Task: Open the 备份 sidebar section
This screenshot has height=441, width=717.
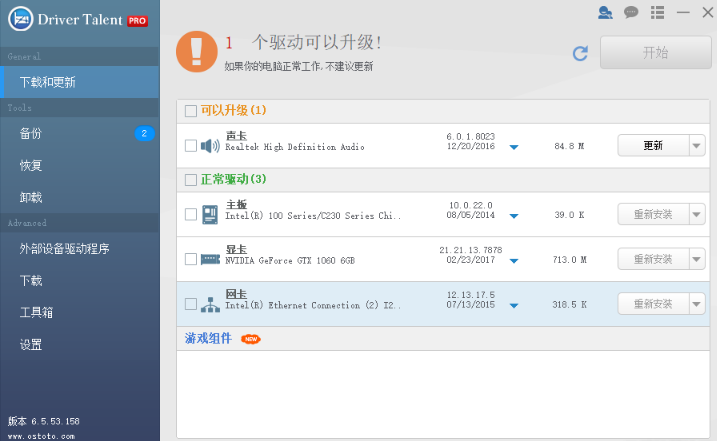Action: click(31, 133)
